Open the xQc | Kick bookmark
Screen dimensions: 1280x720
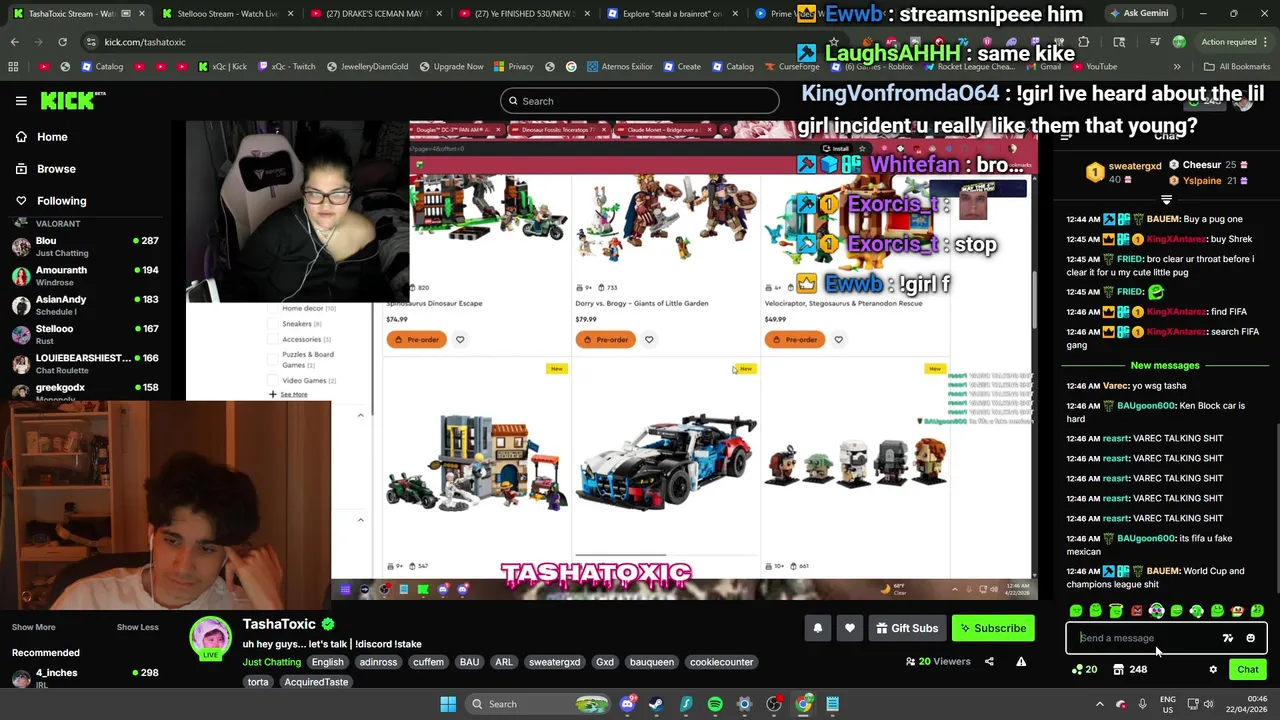coord(222,67)
